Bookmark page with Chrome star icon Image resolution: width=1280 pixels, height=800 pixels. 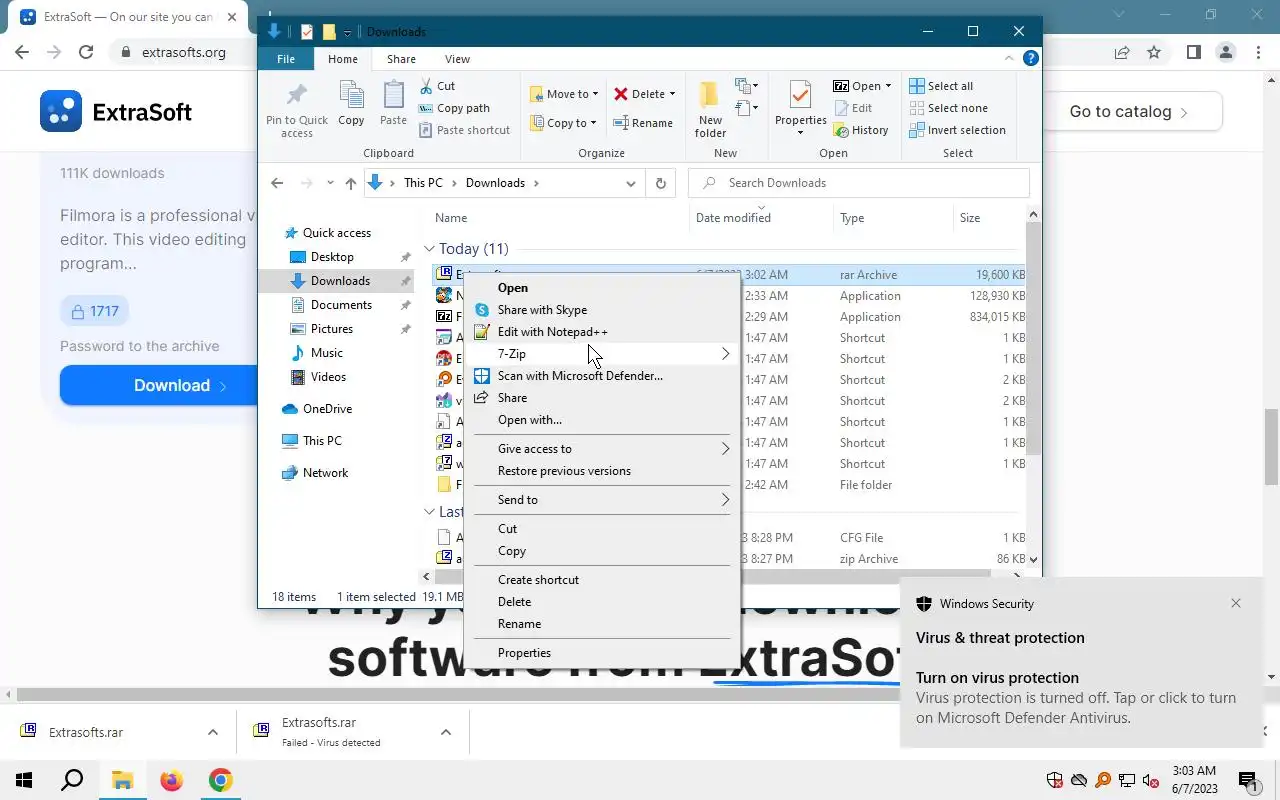pos(1154,52)
